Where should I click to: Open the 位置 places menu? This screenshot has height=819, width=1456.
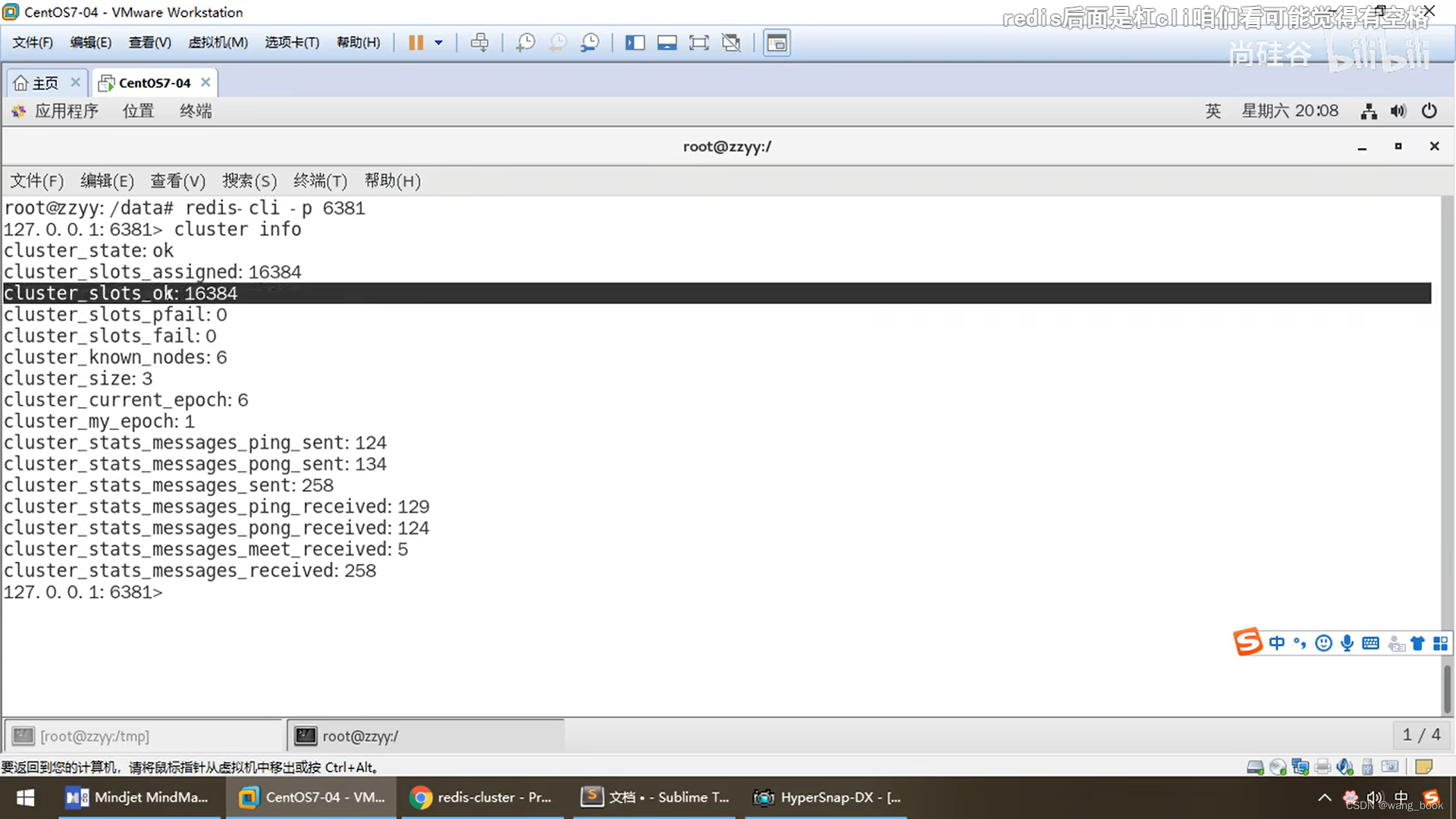138,111
